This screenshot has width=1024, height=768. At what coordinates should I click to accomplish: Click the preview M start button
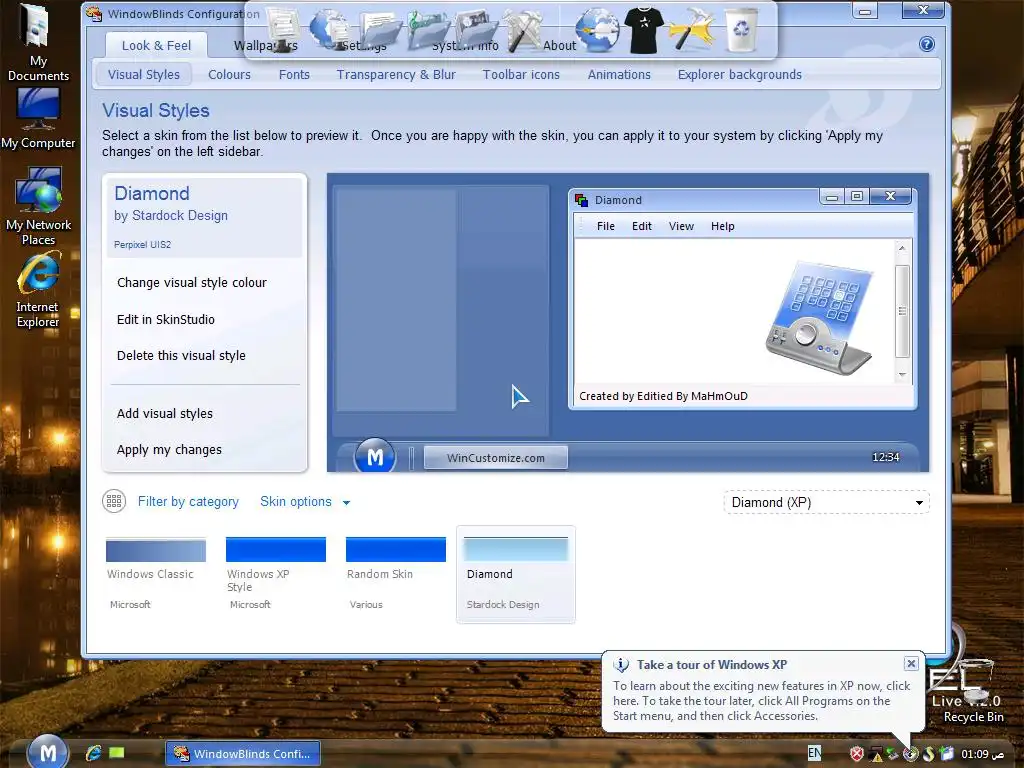tap(375, 456)
